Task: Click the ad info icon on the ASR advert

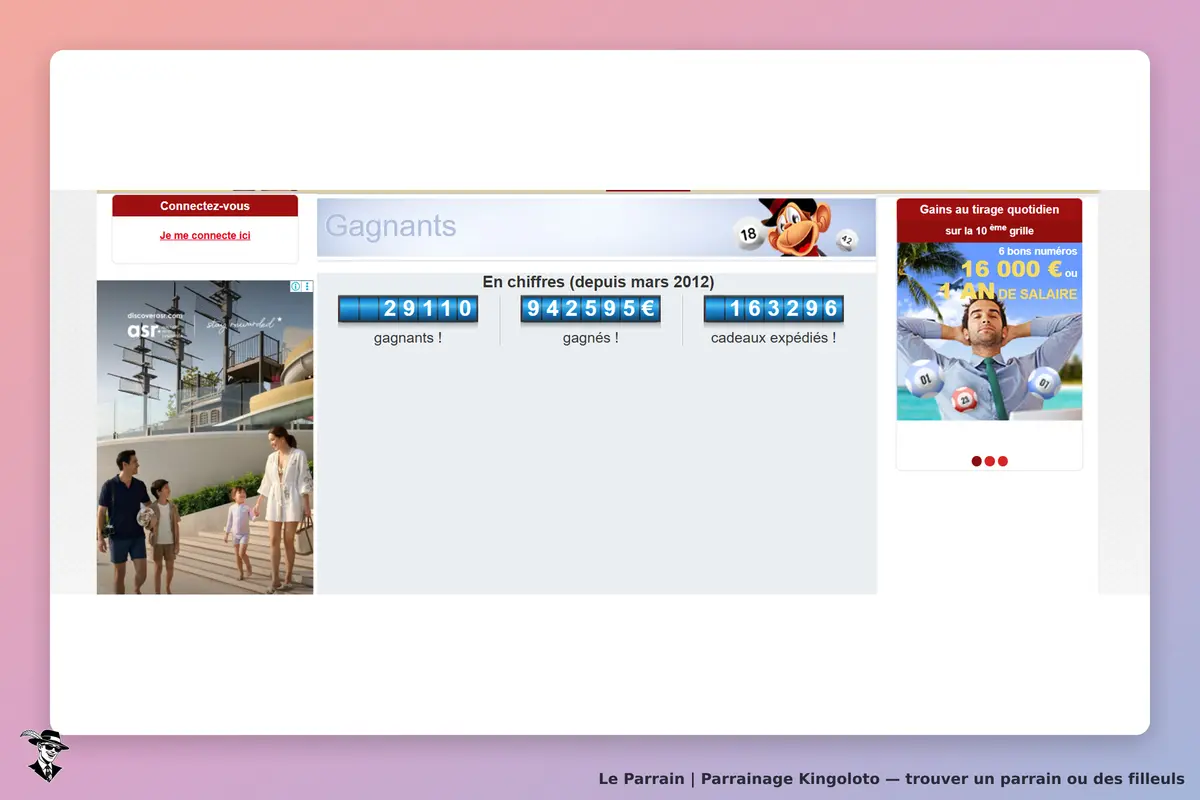Action: pyautogui.click(x=296, y=286)
